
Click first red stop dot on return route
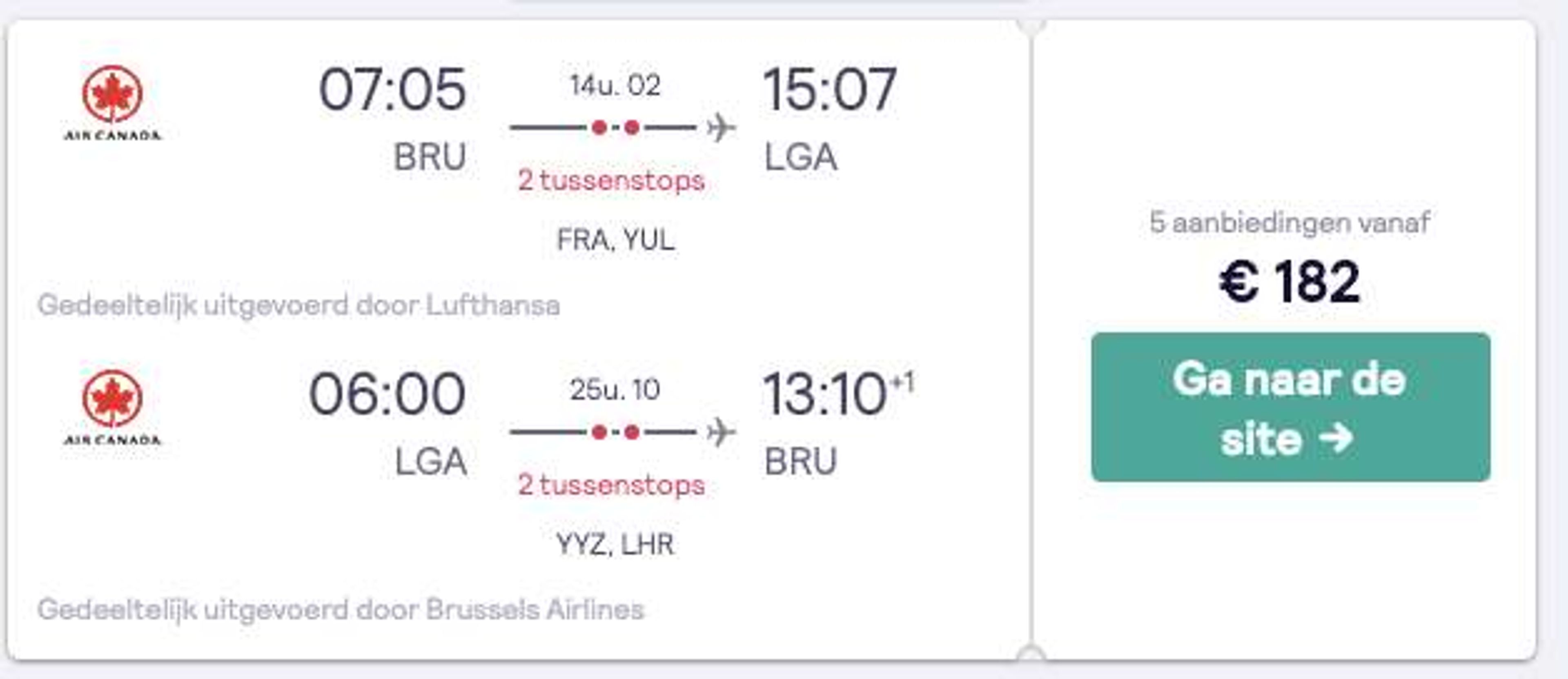[x=599, y=432]
